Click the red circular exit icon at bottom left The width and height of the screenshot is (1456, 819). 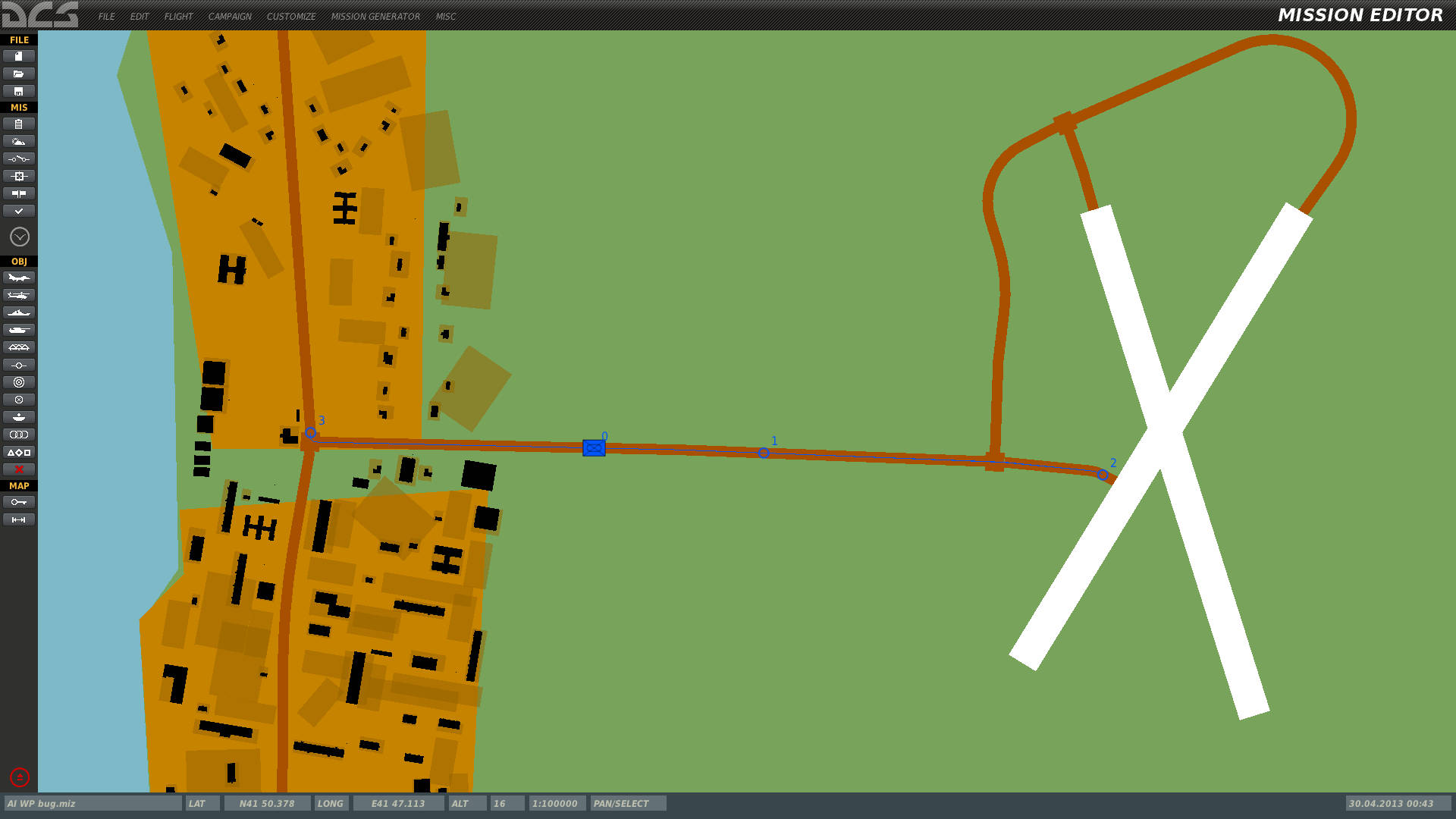pyautogui.click(x=20, y=777)
